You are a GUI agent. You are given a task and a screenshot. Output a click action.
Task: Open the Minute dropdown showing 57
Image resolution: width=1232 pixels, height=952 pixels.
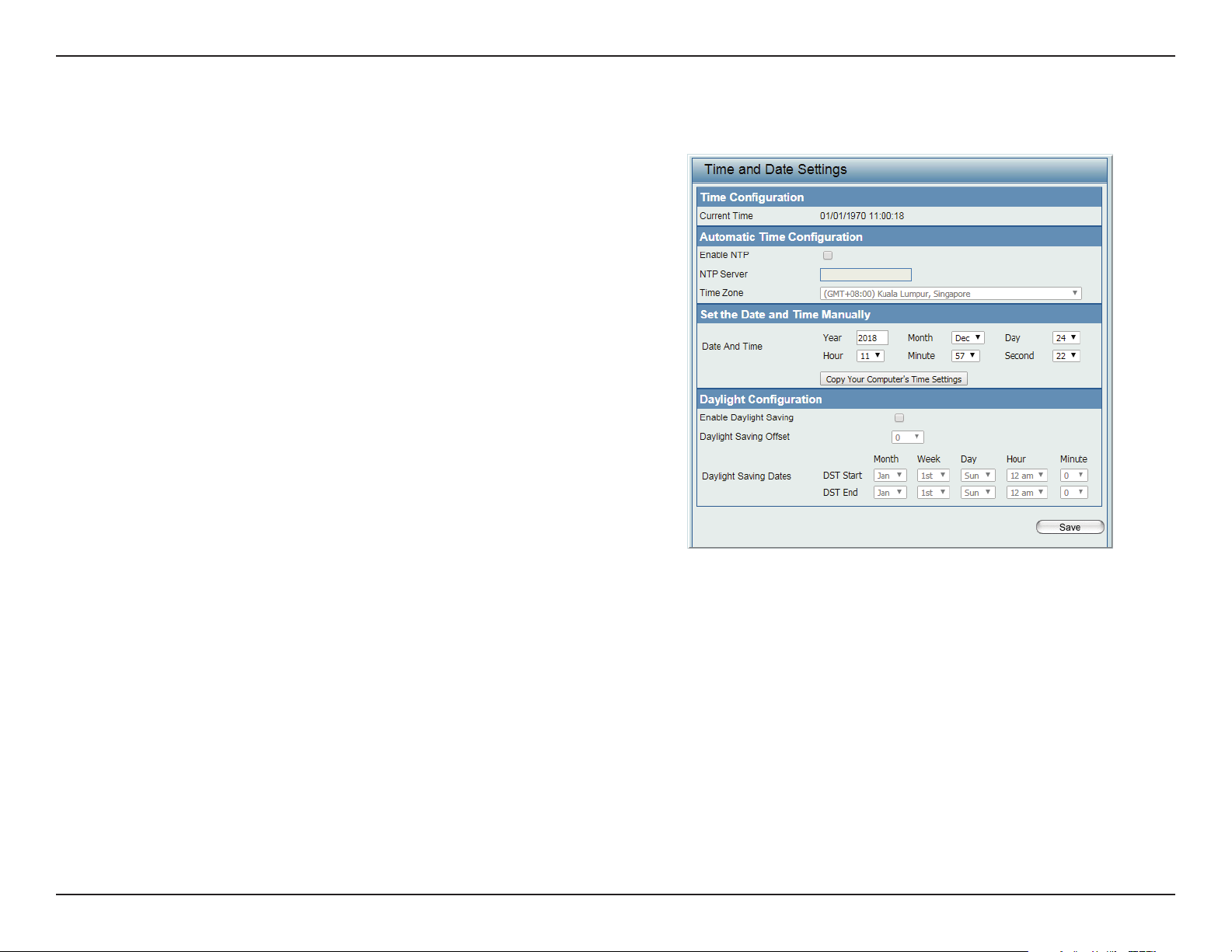[965, 356]
